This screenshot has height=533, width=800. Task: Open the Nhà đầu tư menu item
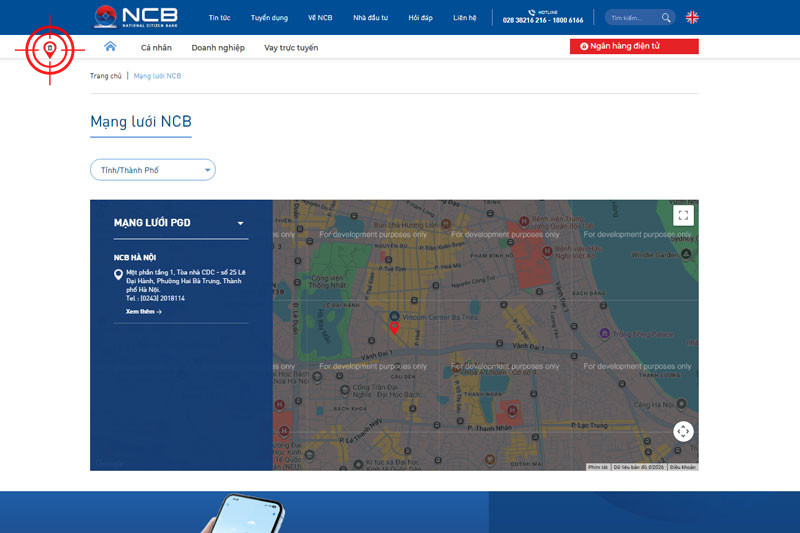(370, 18)
